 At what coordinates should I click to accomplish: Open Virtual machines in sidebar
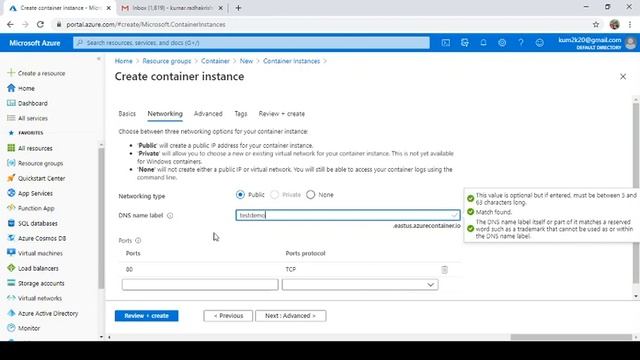(40, 253)
